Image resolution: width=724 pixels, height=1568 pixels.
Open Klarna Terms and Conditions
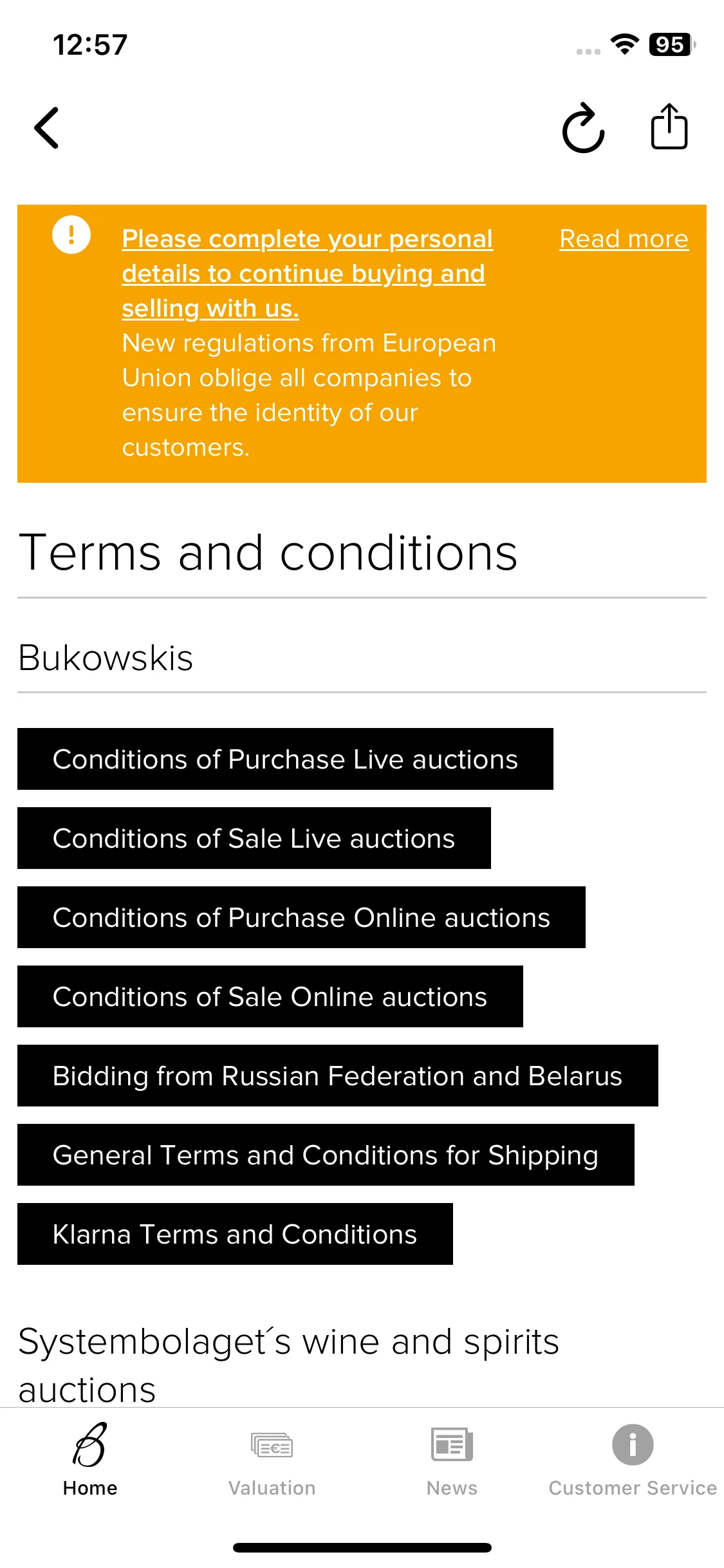coord(235,1234)
